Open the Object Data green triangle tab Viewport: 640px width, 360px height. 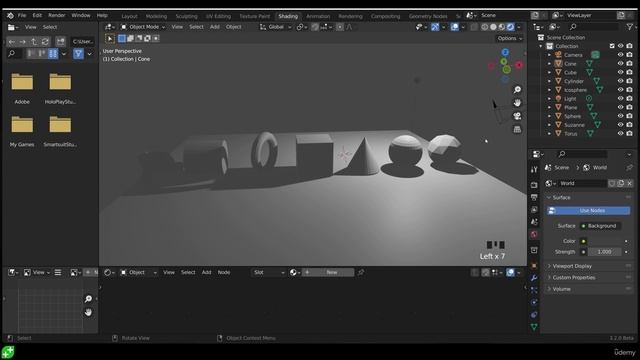(x=534, y=327)
